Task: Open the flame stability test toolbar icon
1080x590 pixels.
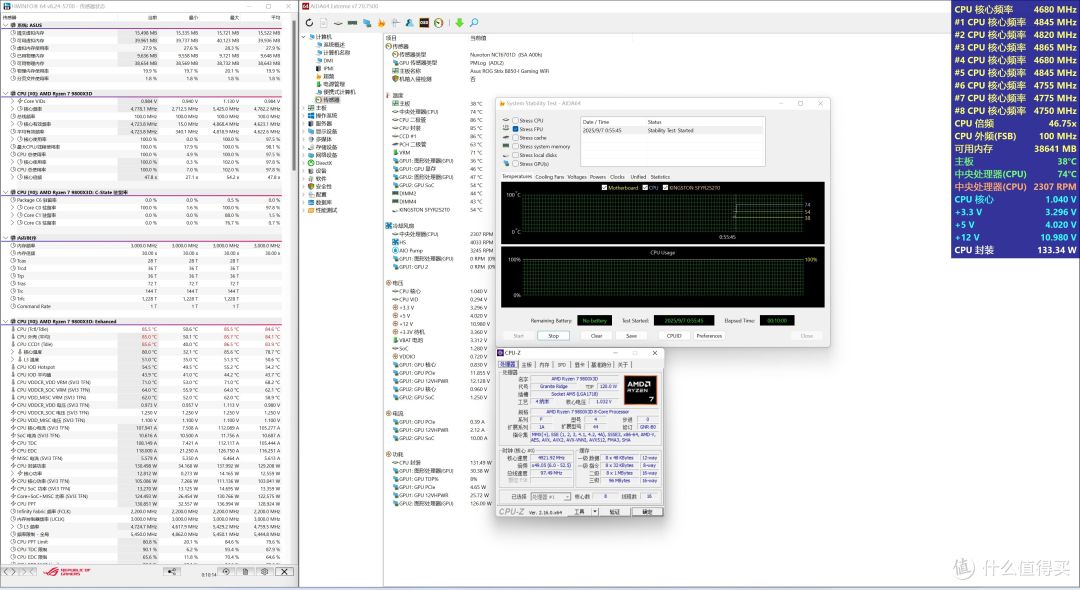Action: tap(382, 23)
